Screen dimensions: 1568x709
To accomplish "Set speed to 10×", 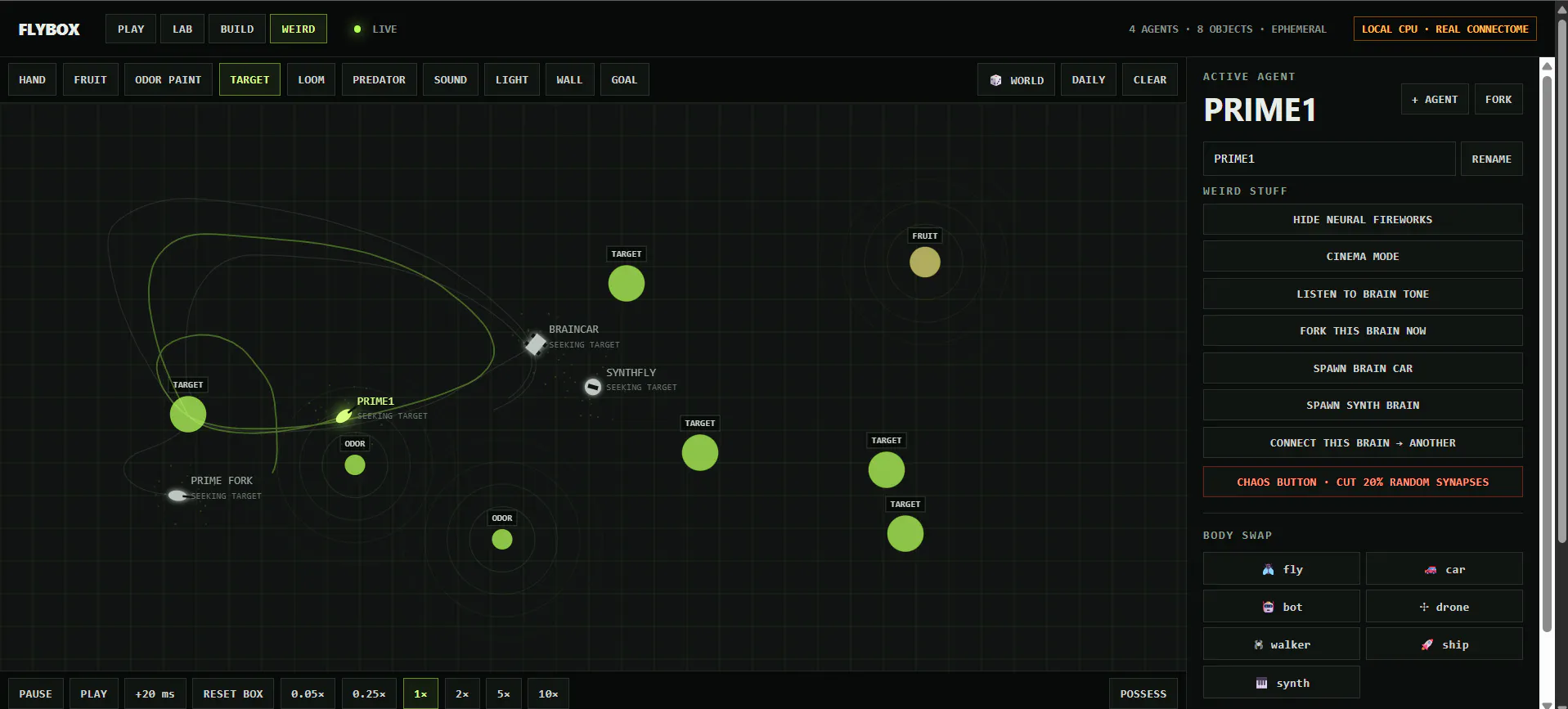I will pyautogui.click(x=548, y=693).
